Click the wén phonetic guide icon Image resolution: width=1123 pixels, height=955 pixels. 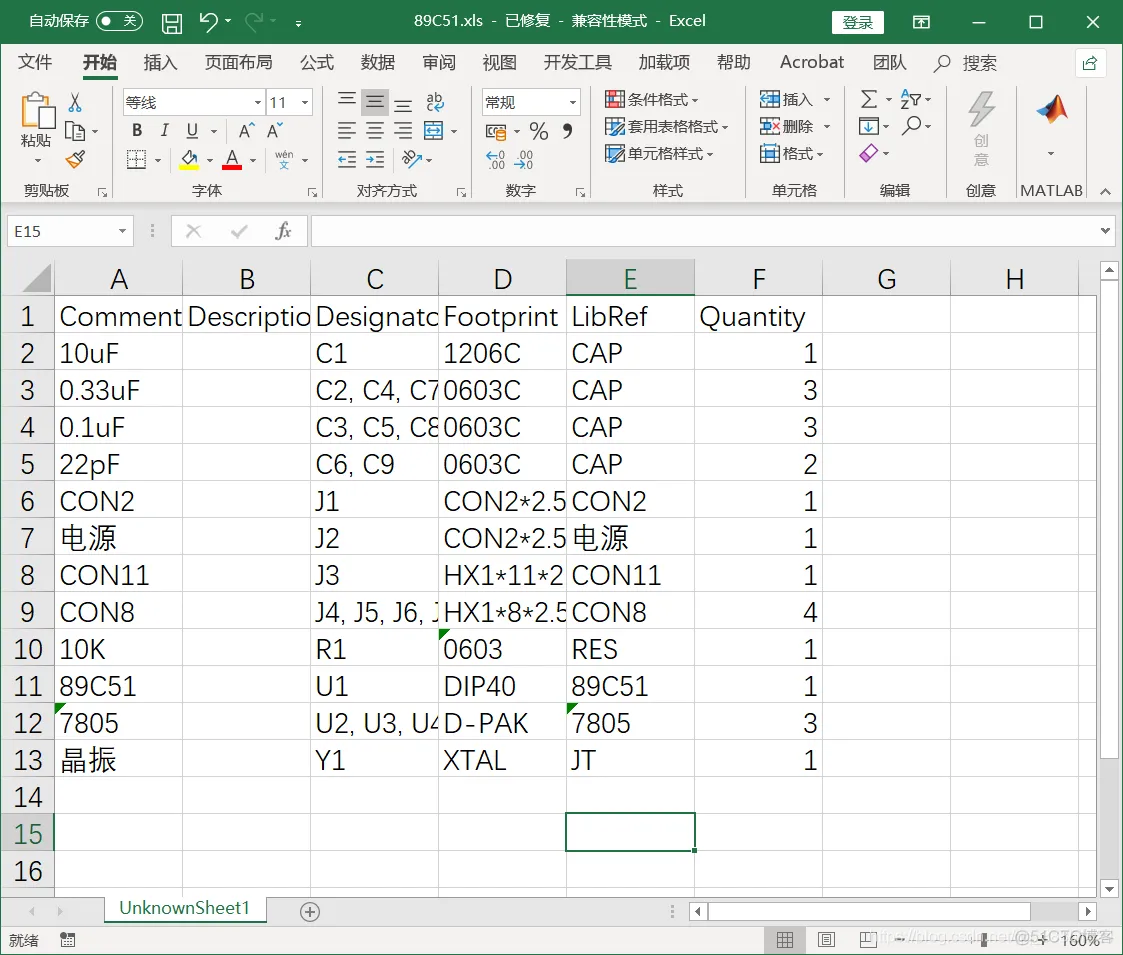284,159
